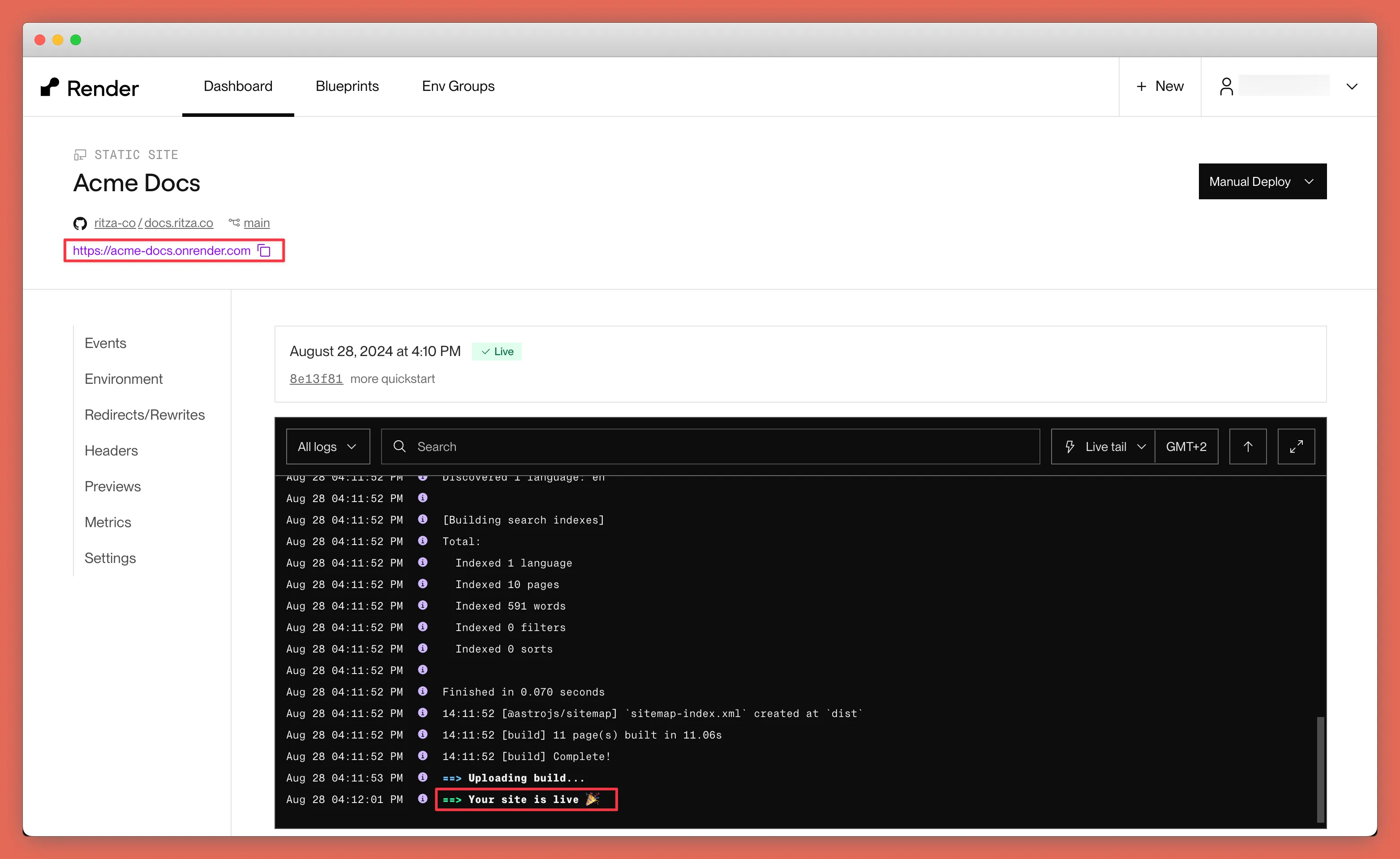The height and width of the screenshot is (859, 1400).
Task: Click info icon on '[Building search indexes]' row
Action: click(x=422, y=519)
